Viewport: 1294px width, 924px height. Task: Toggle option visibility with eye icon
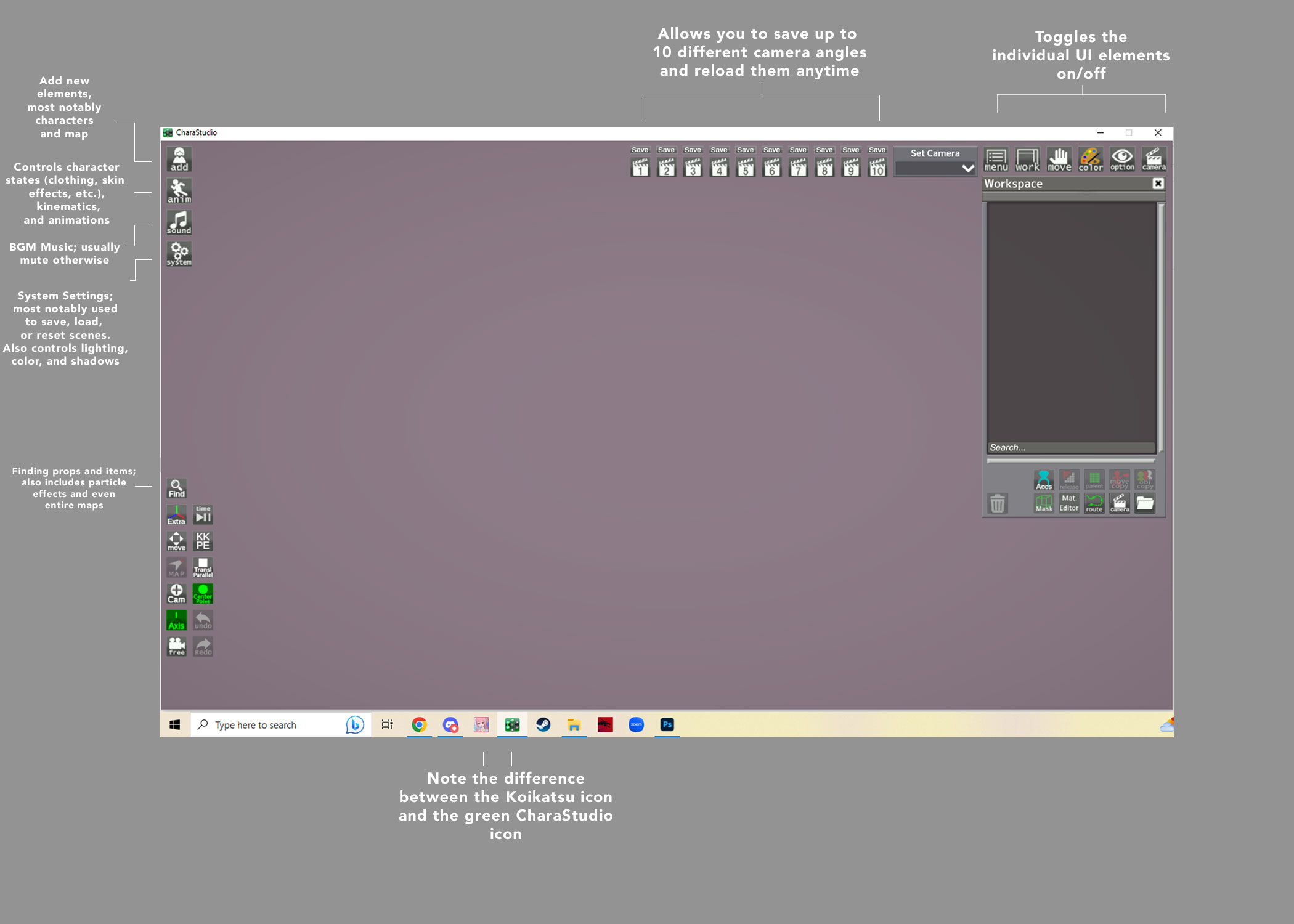(1122, 160)
